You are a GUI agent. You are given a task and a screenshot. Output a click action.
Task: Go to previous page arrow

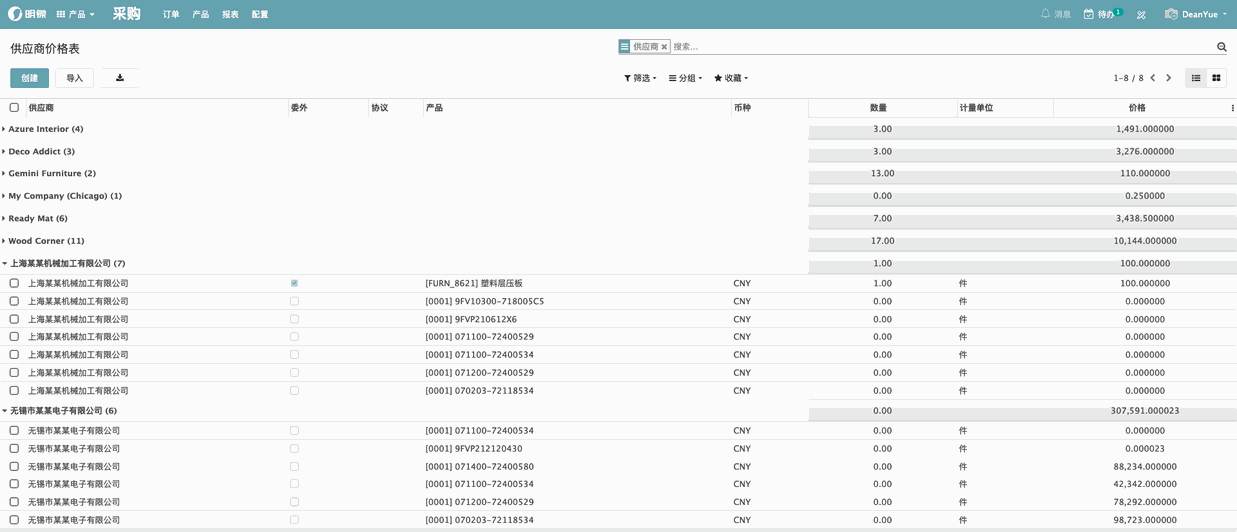(x=1153, y=78)
